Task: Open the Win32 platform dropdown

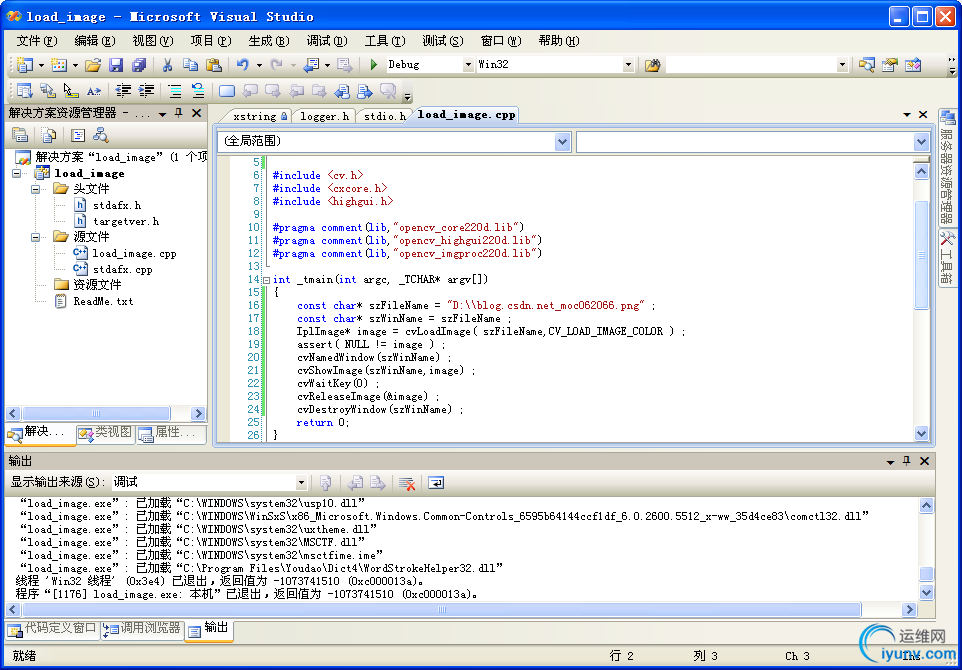Action: point(628,64)
